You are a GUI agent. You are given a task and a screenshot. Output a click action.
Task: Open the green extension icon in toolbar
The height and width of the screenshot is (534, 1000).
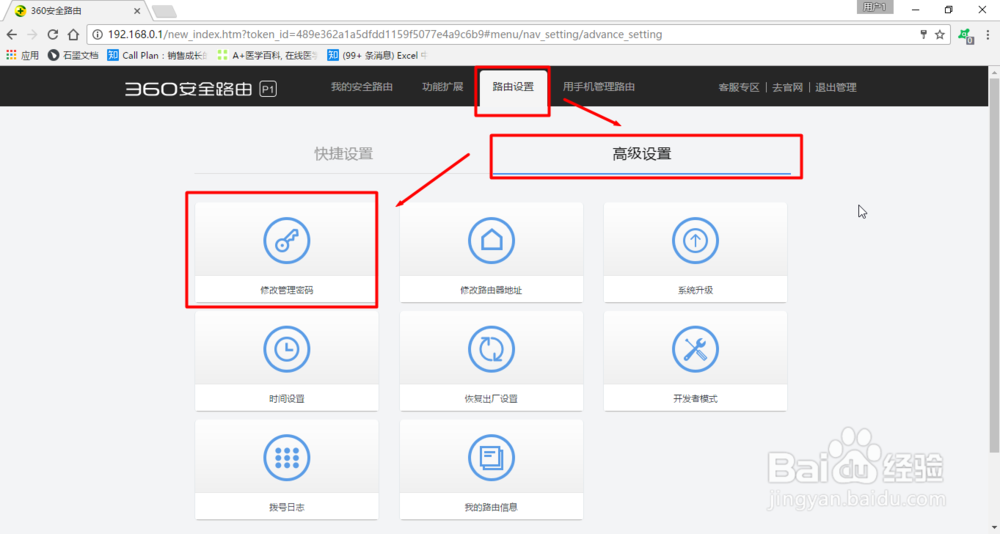pyautogui.click(x=966, y=36)
